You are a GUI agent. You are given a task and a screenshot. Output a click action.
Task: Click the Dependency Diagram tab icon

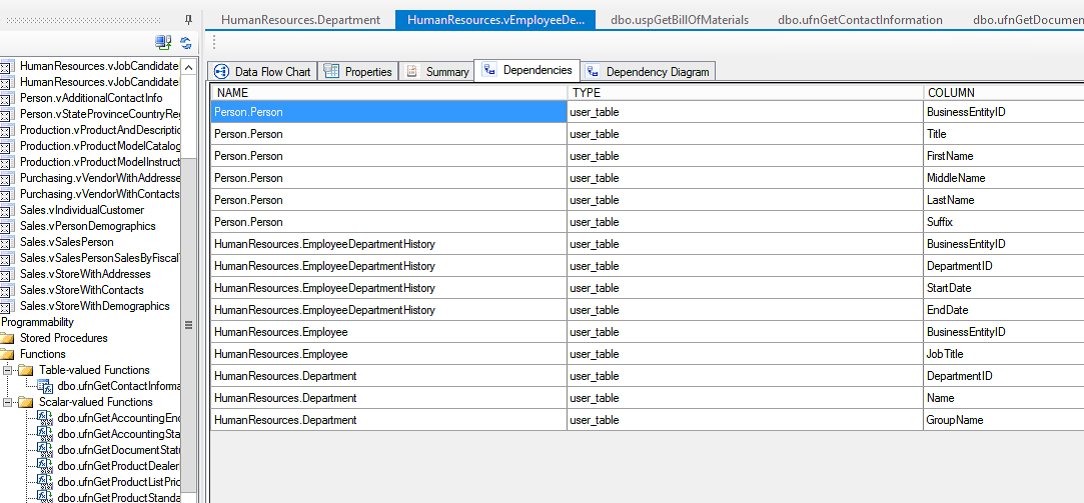[592, 71]
